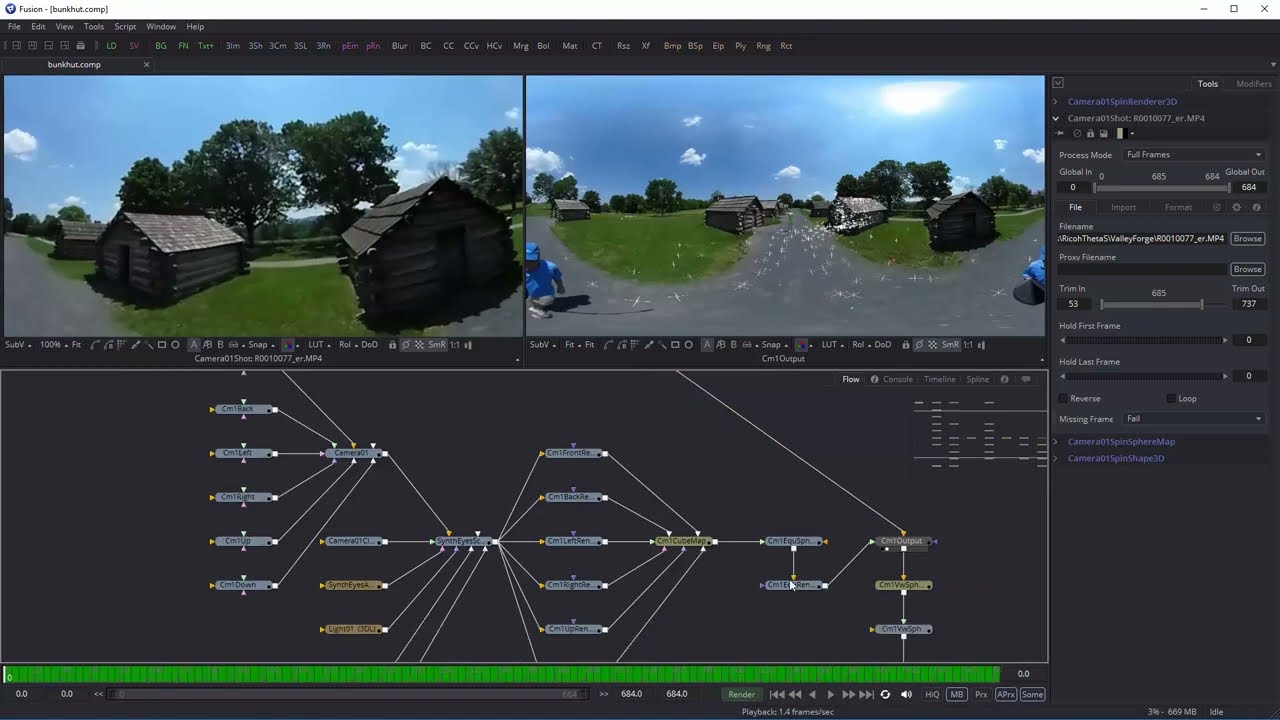Screen dimensions: 1280x720
Task: Toggle the MB motion blur button
Action: (x=956, y=694)
